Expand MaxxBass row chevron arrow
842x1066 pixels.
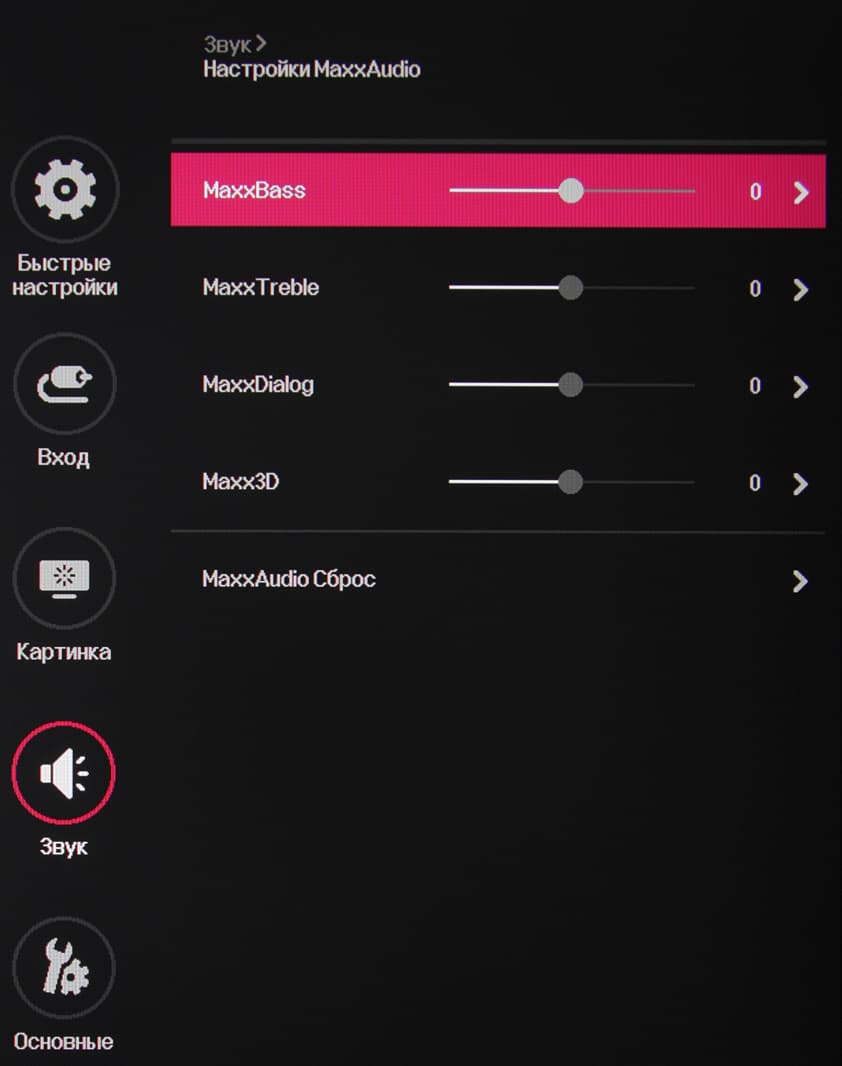(x=801, y=192)
